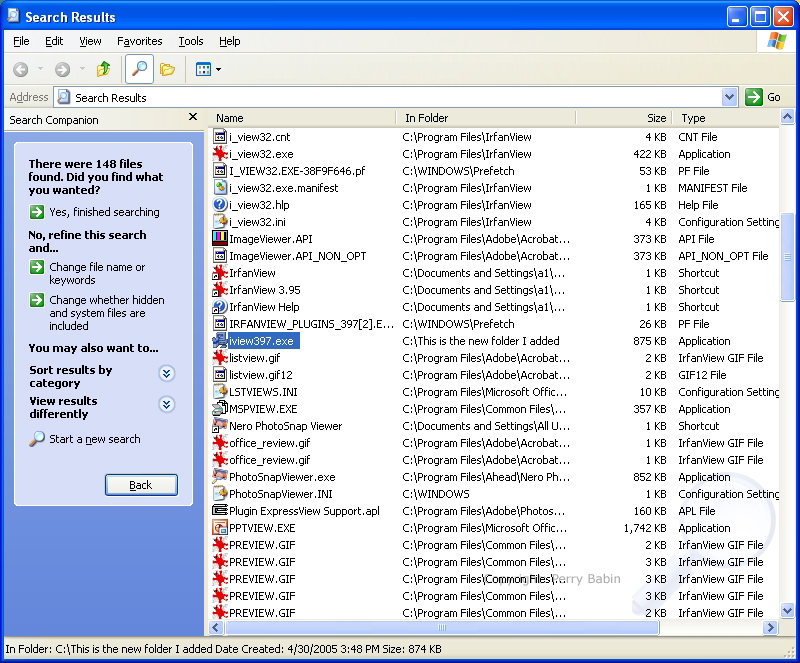Open the File menu
The width and height of the screenshot is (800, 663).
pyautogui.click(x=21, y=41)
